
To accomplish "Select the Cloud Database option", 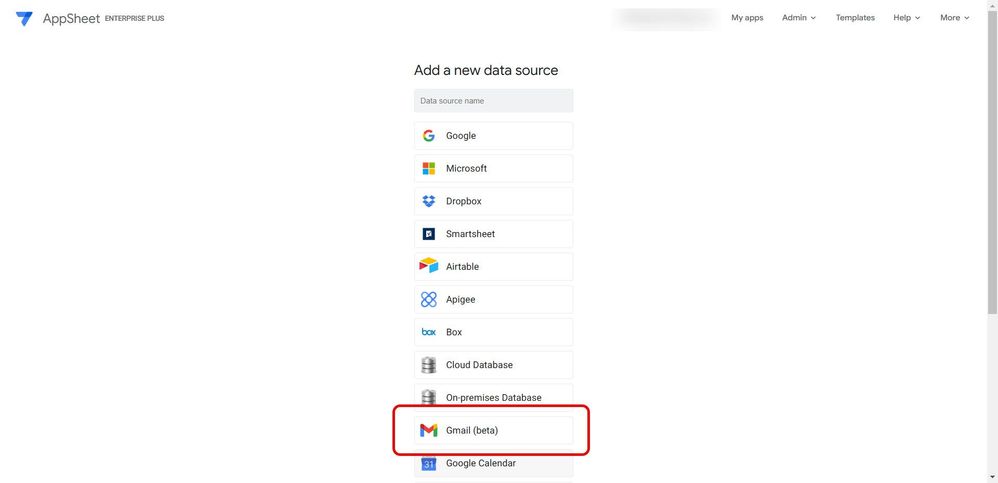I will pyautogui.click(x=493, y=365).
